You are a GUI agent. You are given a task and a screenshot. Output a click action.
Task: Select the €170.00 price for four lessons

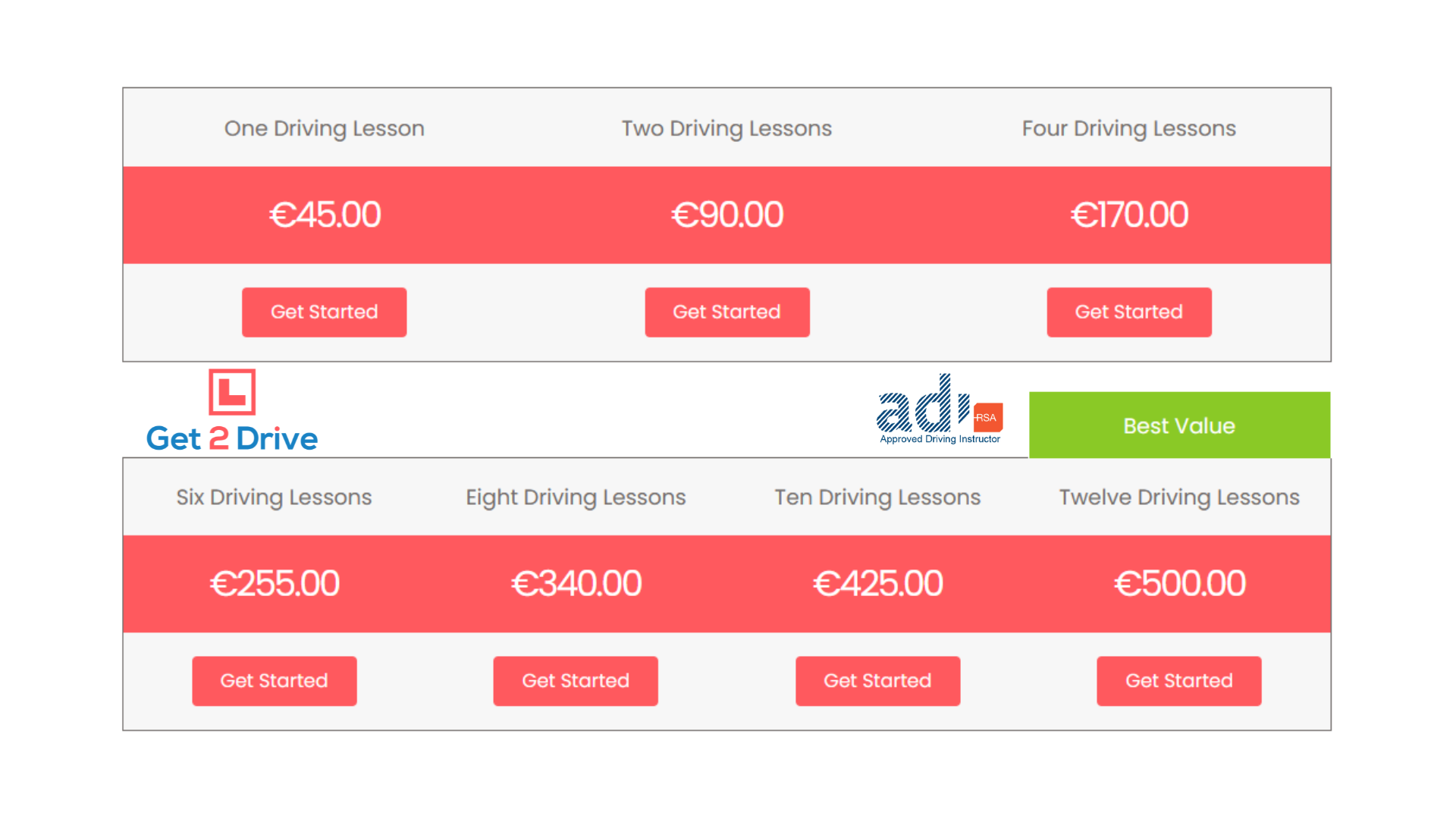1128,215
